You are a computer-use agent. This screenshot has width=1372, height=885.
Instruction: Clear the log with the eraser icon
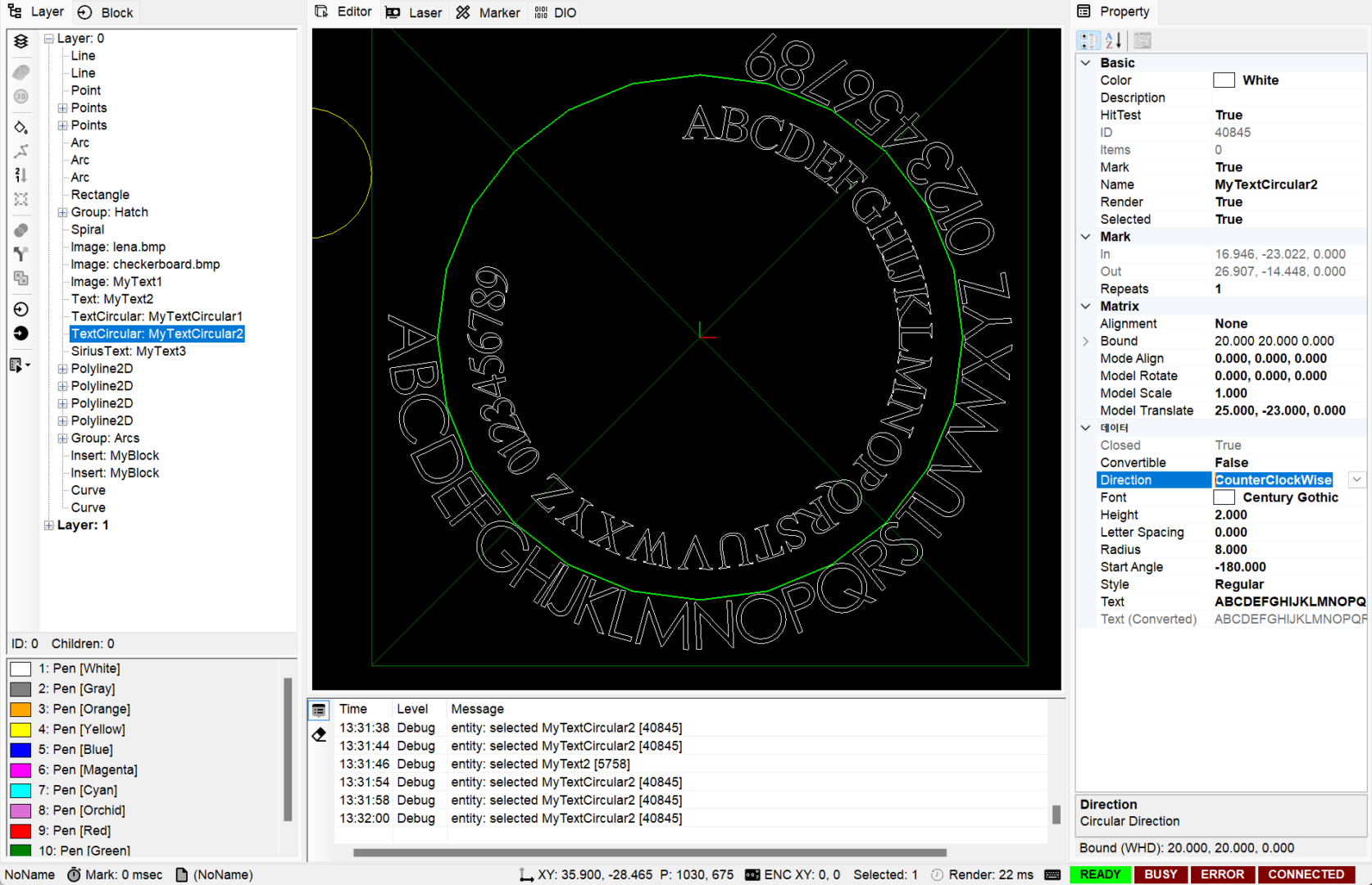coord(320,734)
